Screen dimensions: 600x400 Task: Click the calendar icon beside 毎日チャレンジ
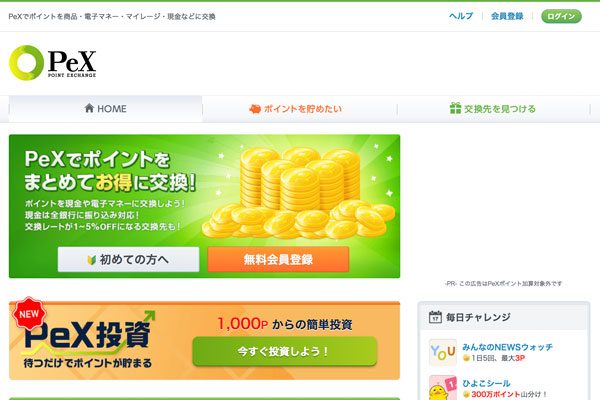click(x=435, y=317)
